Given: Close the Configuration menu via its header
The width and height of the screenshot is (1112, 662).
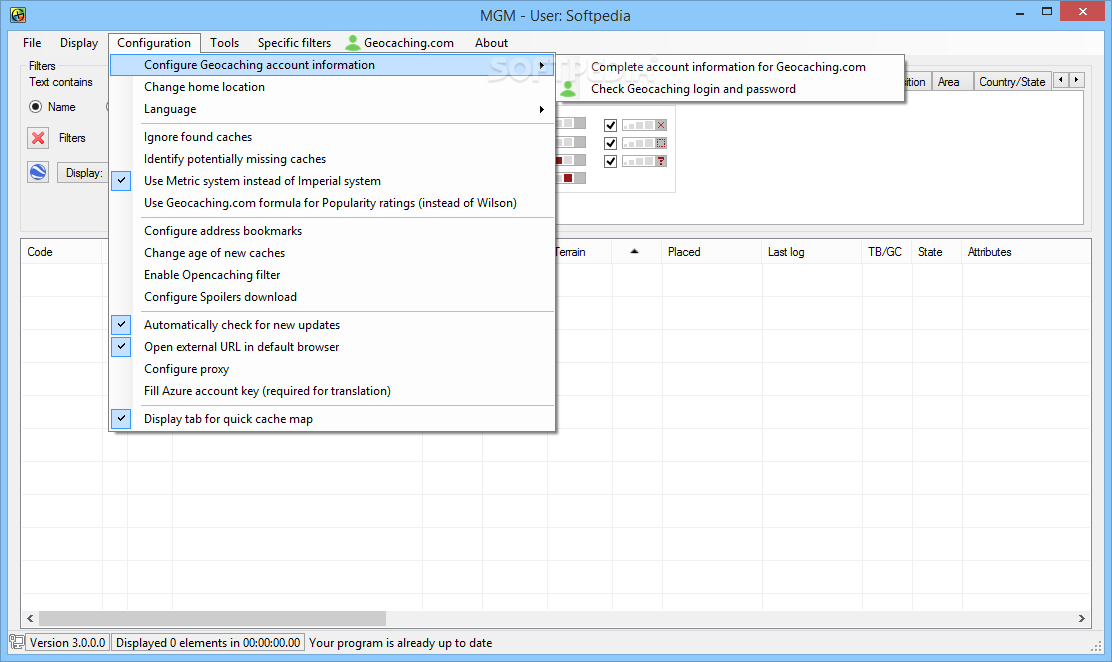Looking at the screenshot, I should [x=154, y=43].
